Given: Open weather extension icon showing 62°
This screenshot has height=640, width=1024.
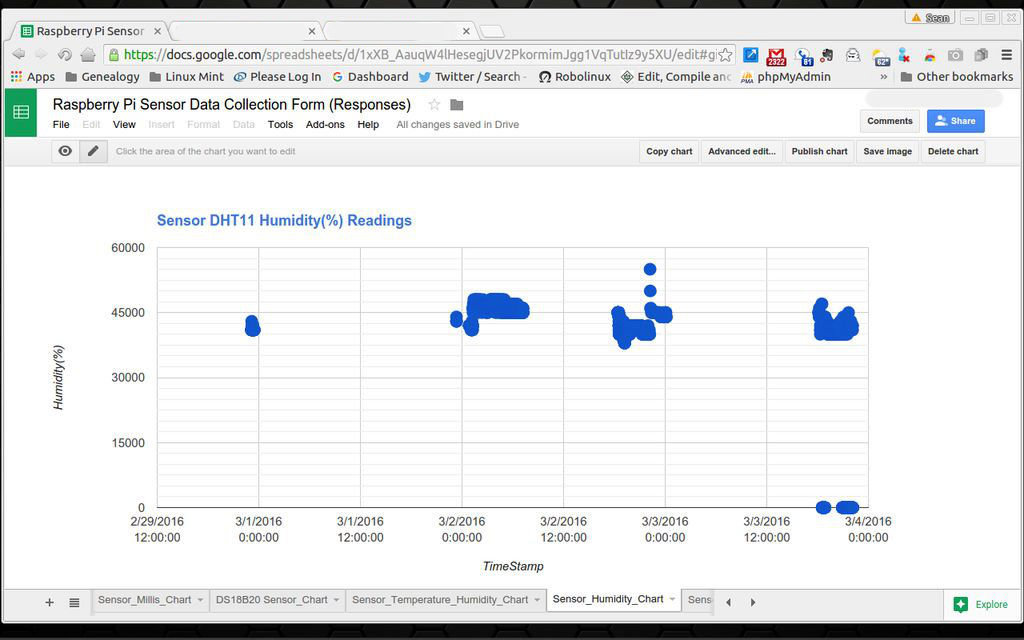Looking at the screenshot, I should (x=880, y=57).
